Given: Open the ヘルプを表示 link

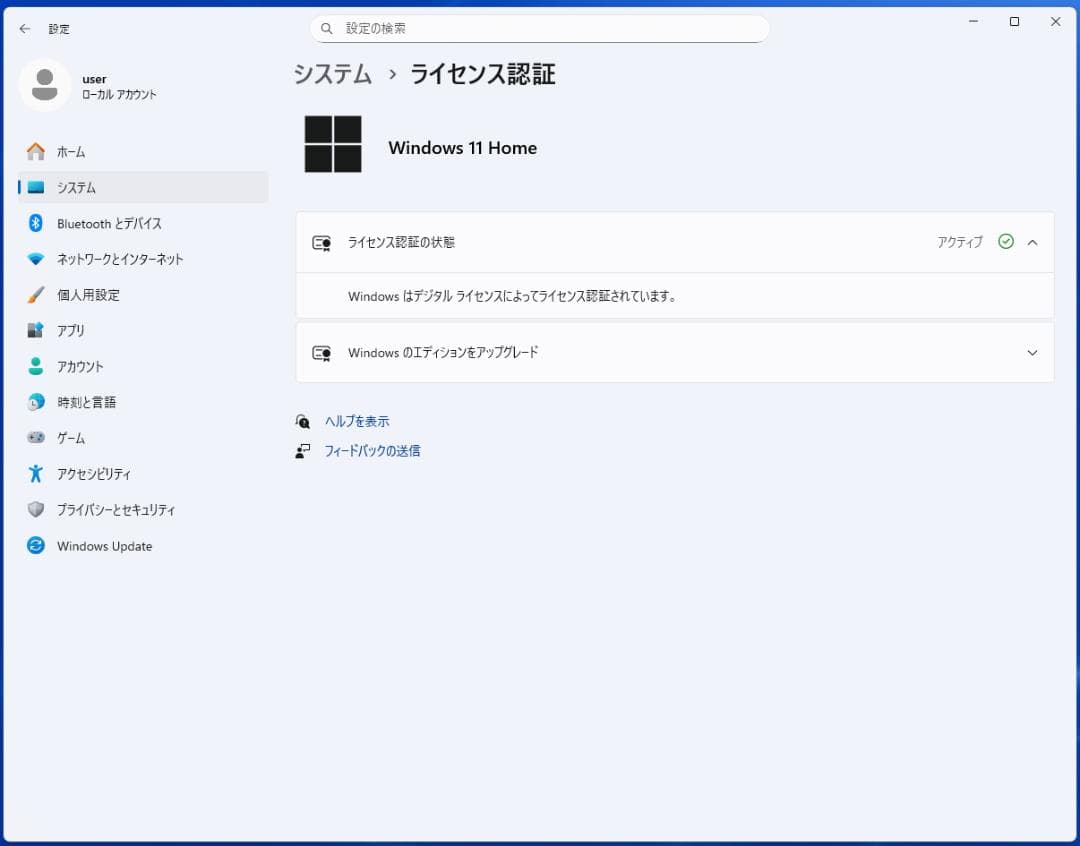Looking at the screenshot, I should tap(358, 421).
